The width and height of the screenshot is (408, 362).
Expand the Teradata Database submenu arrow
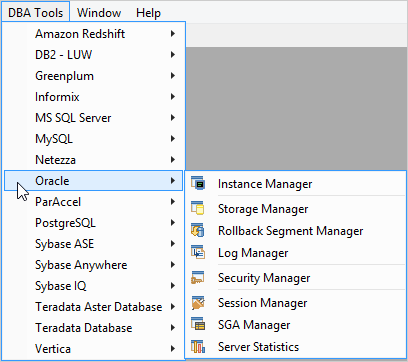coord(173,328)
